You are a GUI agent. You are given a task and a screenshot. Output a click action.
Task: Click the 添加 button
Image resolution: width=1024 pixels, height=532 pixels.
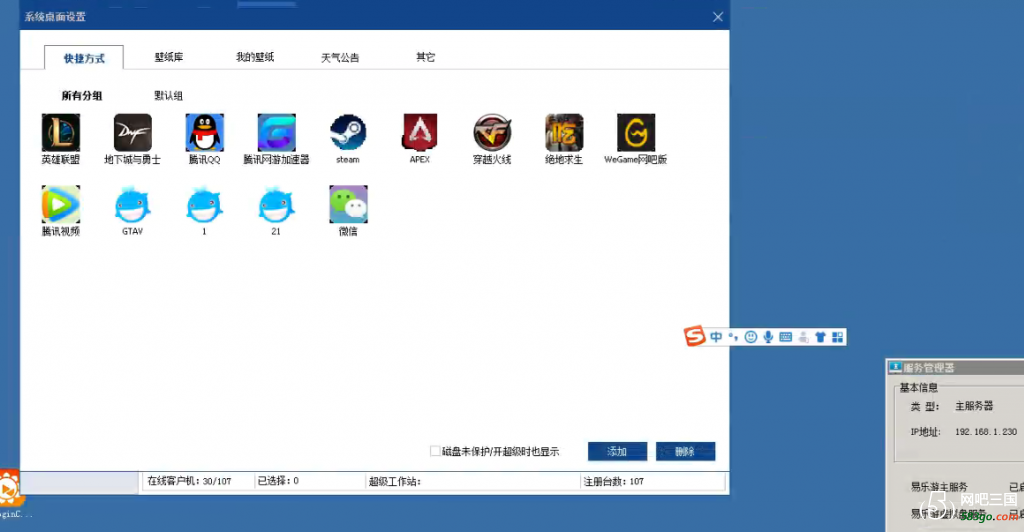(617, 451)
